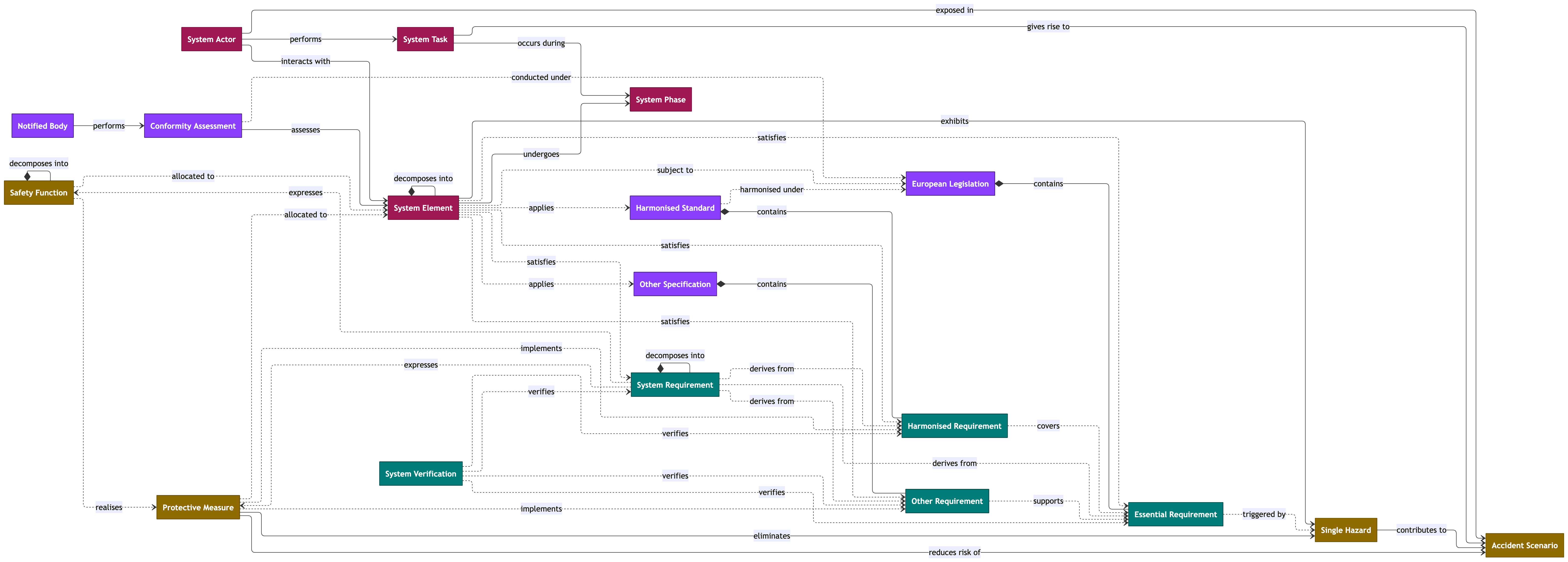The width and height of the screenshot is (1568, 562).
Task: Click 'applies' label before Other Specification
Action: (x=541, y=284)
